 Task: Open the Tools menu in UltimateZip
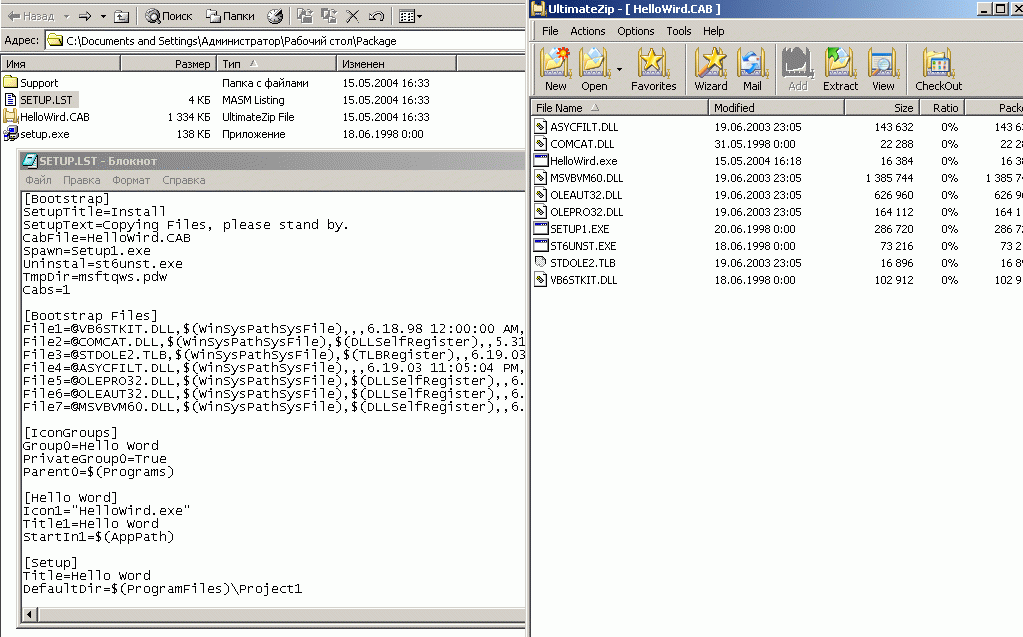coord(679,31)
